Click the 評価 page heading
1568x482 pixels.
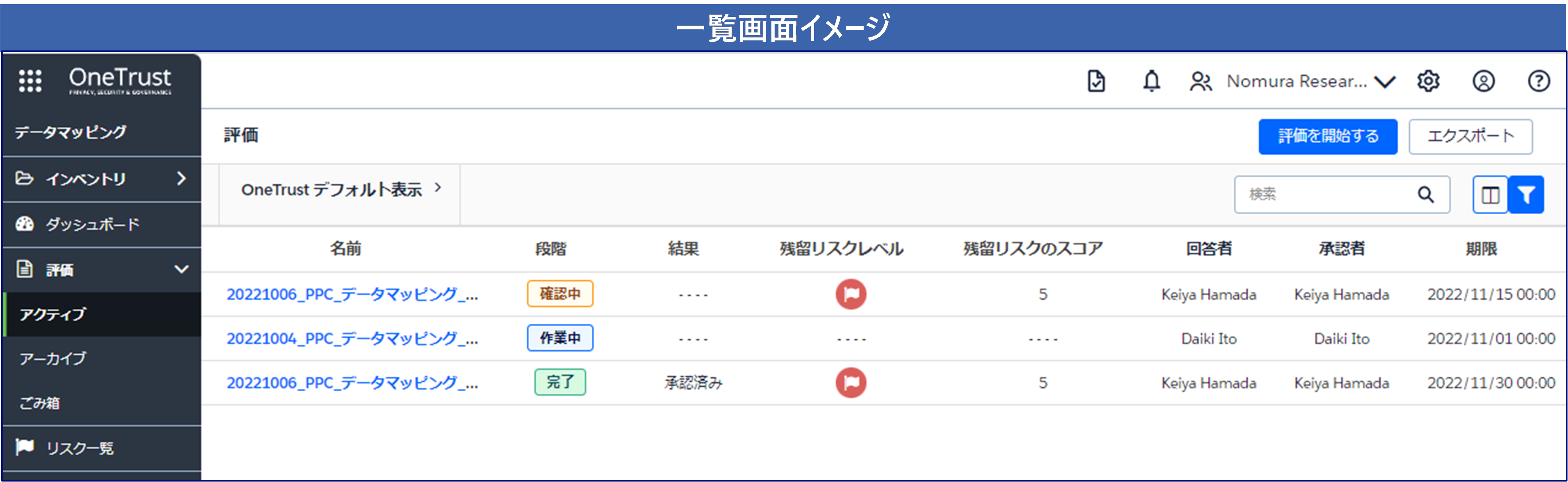click(241, 135)
